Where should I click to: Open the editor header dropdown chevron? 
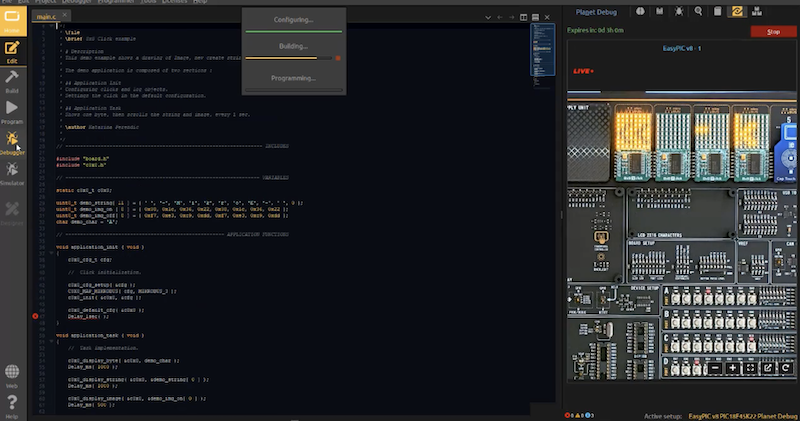(488, 17)
